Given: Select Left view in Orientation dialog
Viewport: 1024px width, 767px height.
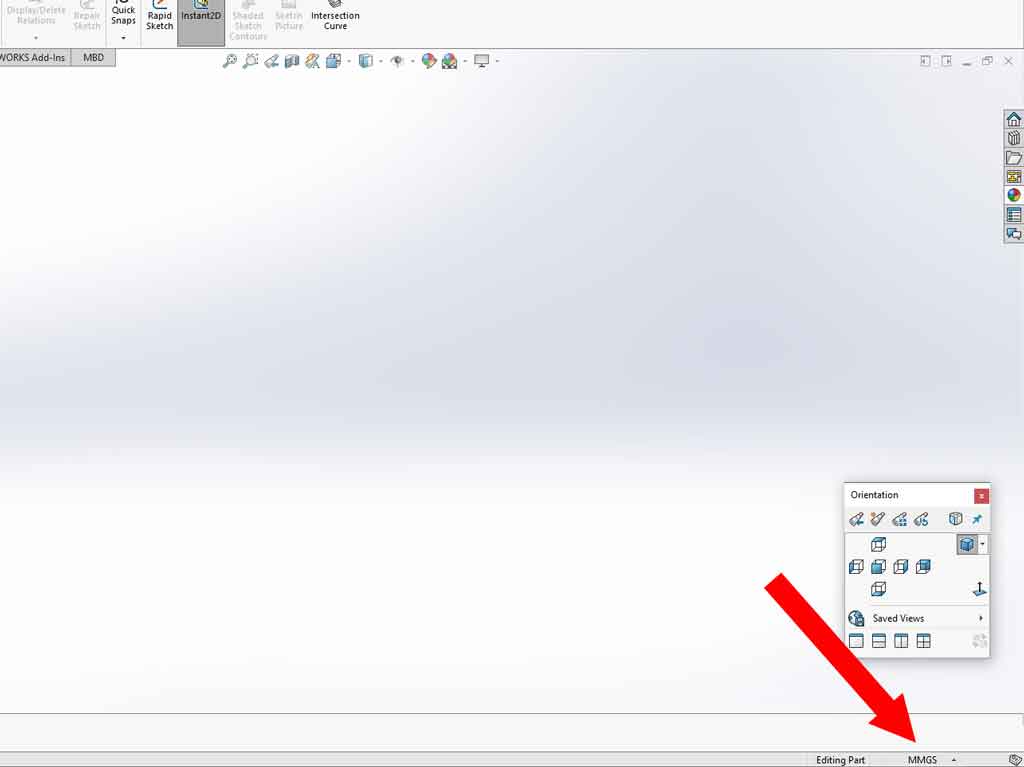Looking at the screenshot, I should point(856,566).
